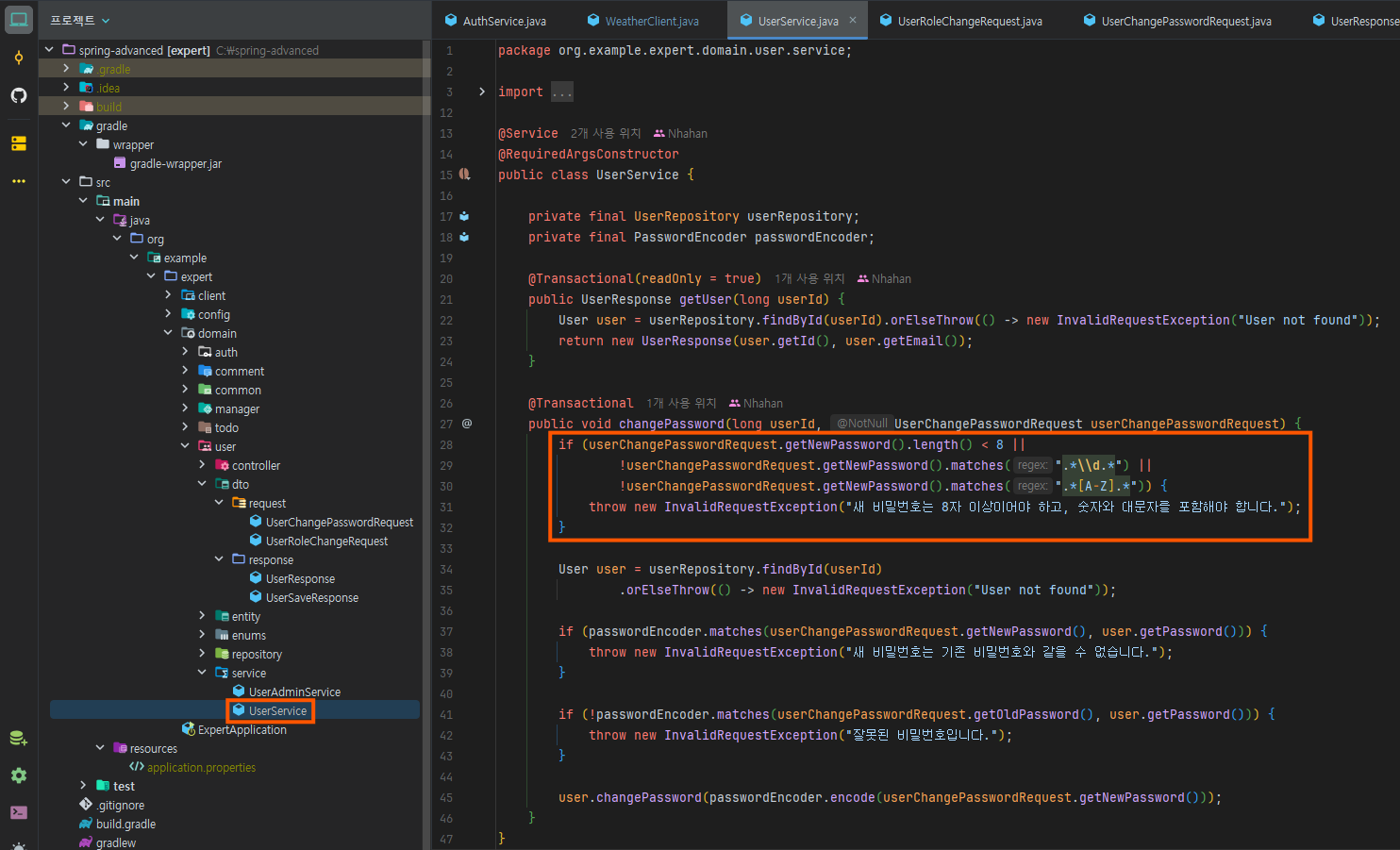Expand the folded import block

tap(482, 92)
